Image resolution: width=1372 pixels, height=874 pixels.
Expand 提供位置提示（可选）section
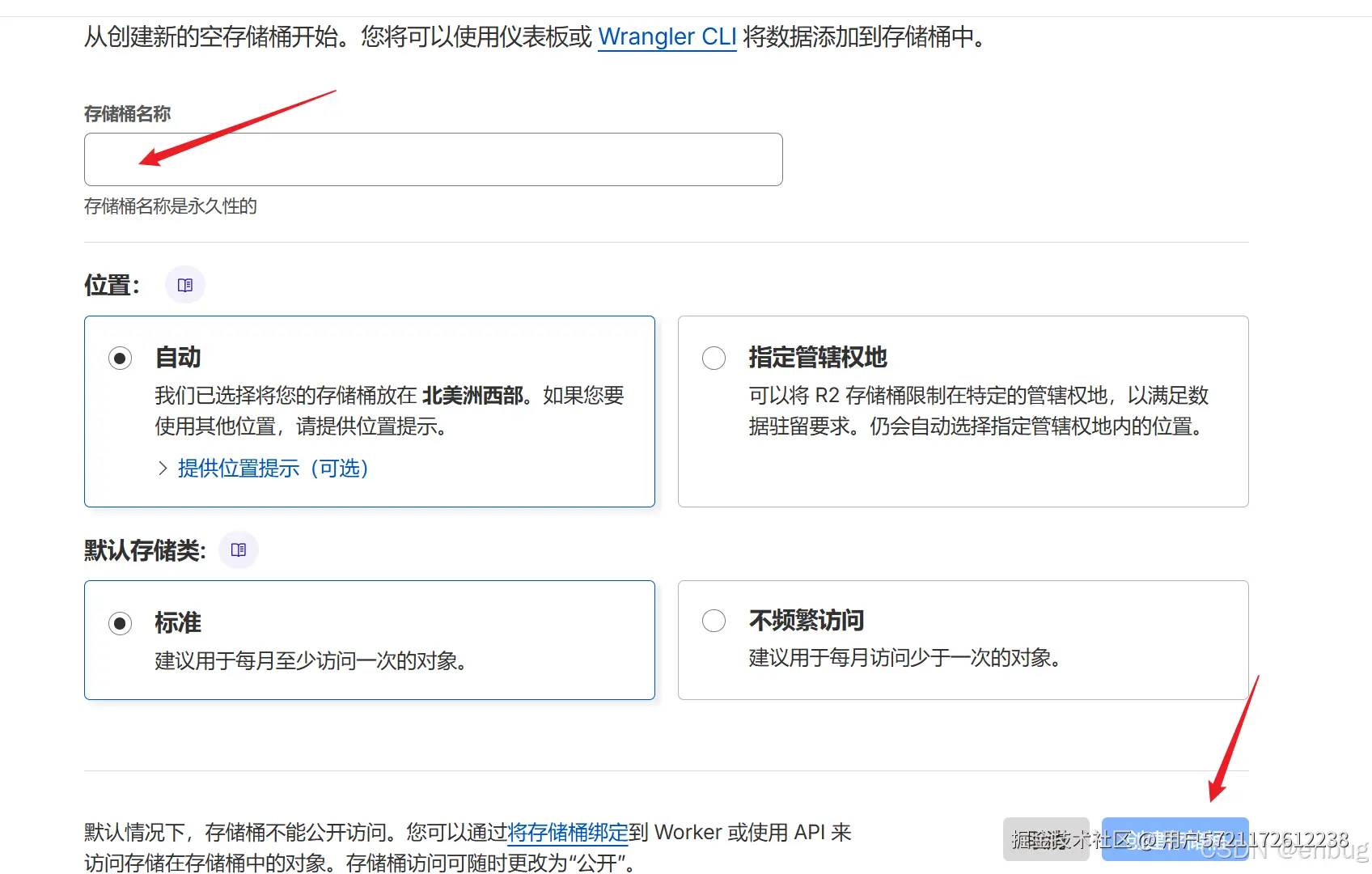coord(264,468)
